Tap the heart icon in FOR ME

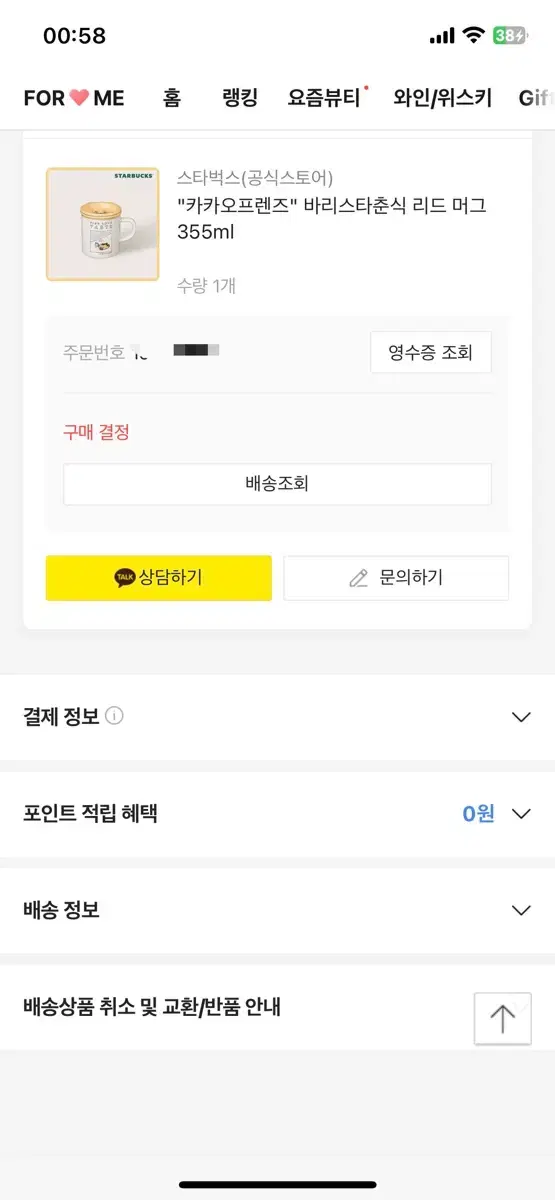click(x=80, y=97)
